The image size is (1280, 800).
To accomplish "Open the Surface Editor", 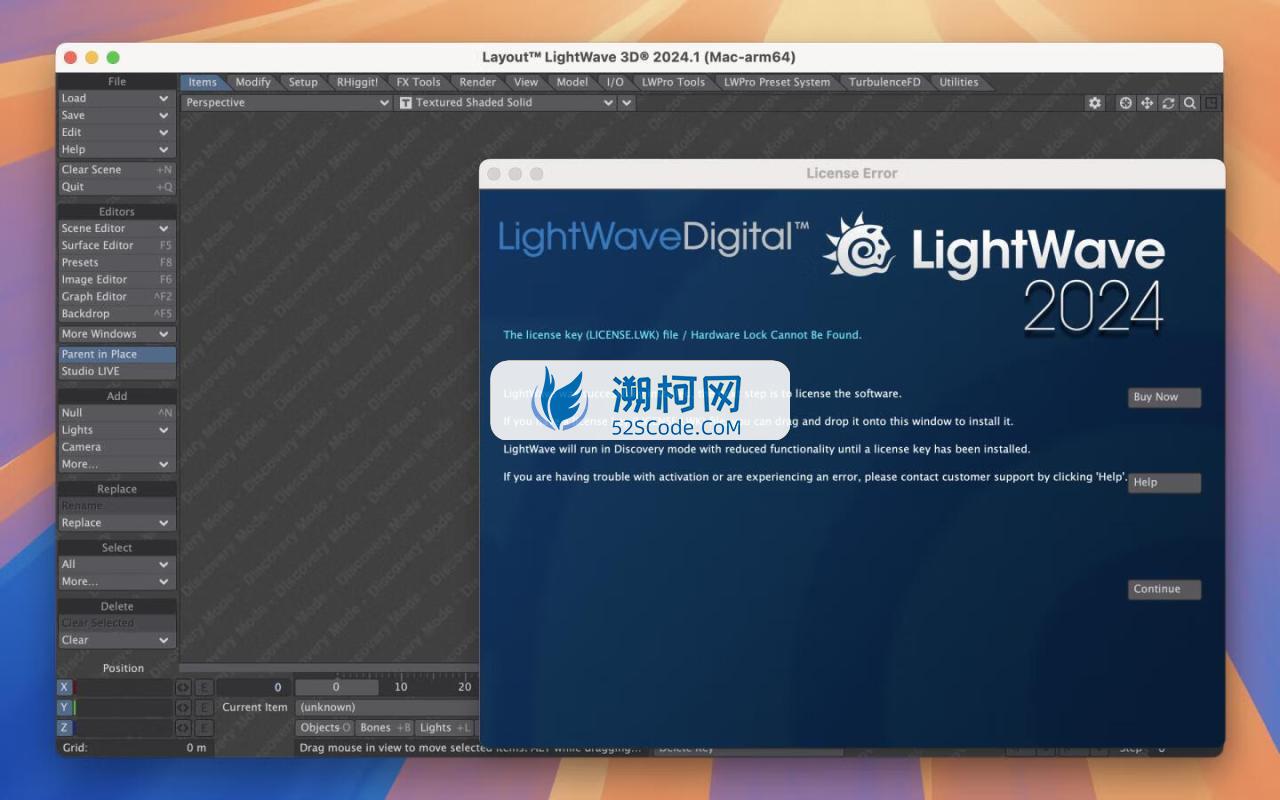I will coord(117,245).
